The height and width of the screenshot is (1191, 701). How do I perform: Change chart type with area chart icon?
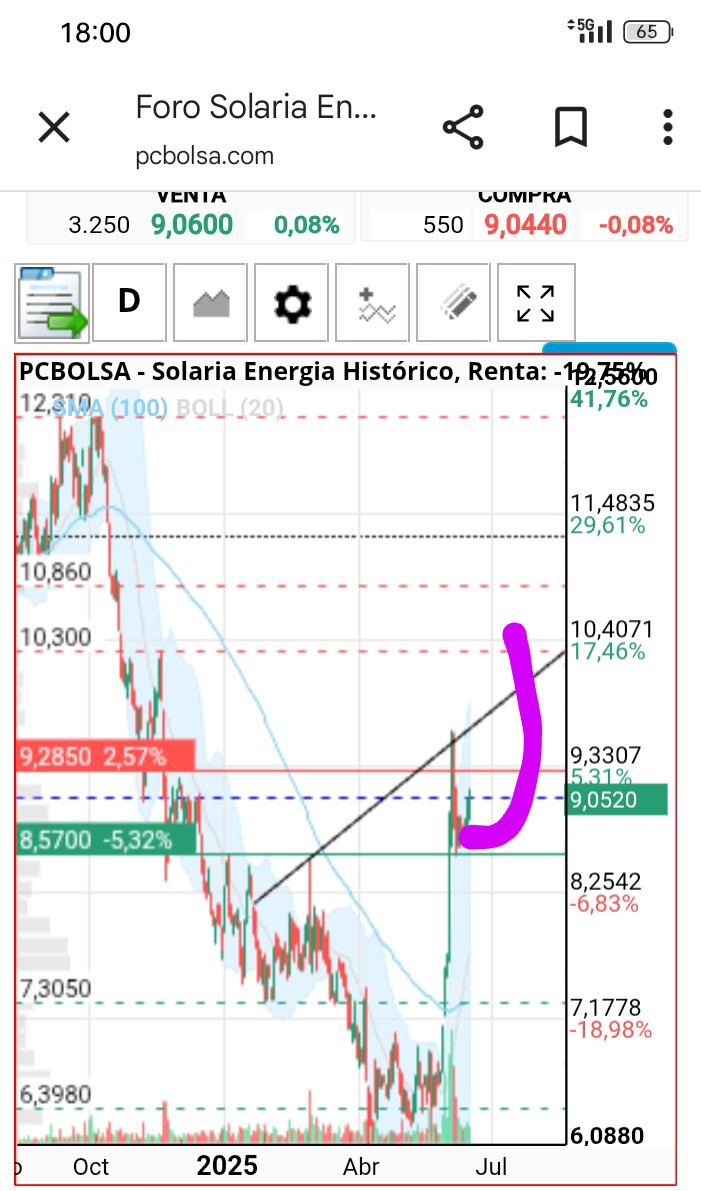(x=210, y=302)
